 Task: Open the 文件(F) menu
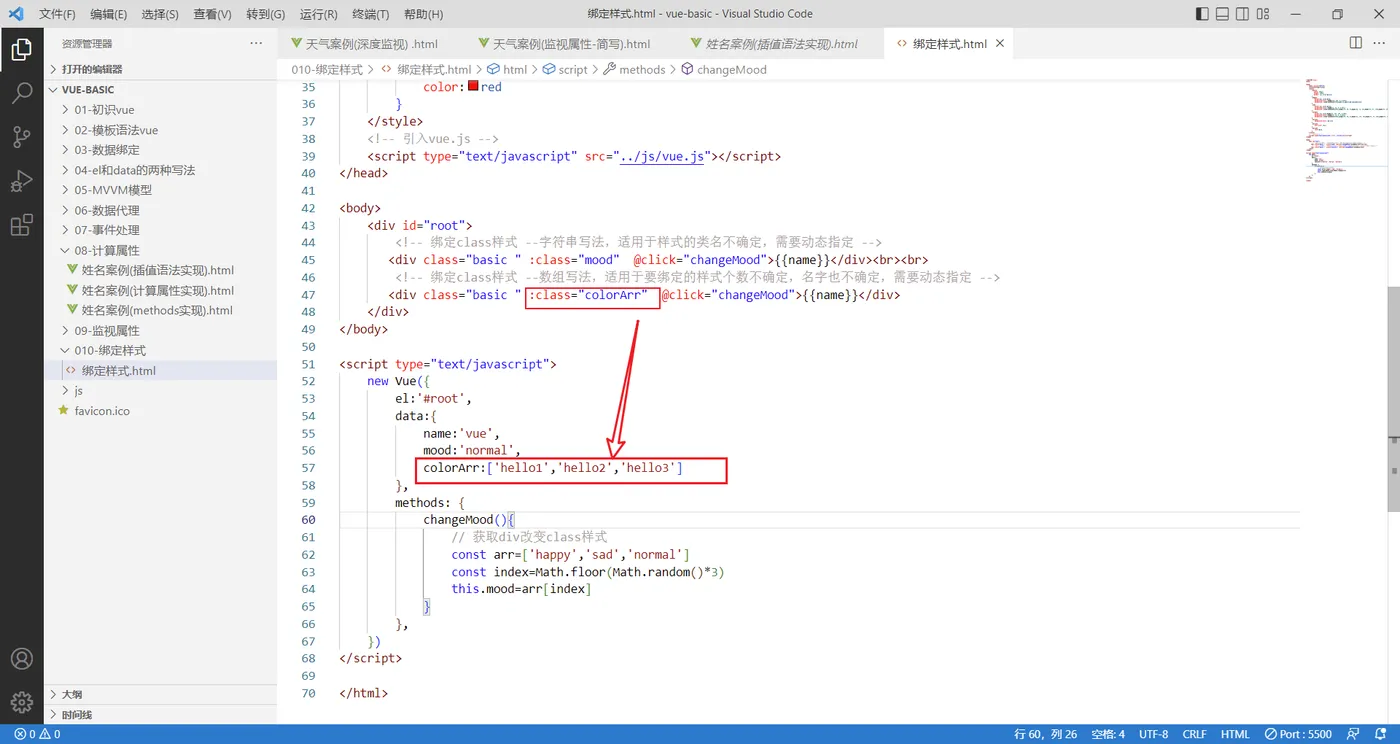(57, 14)
